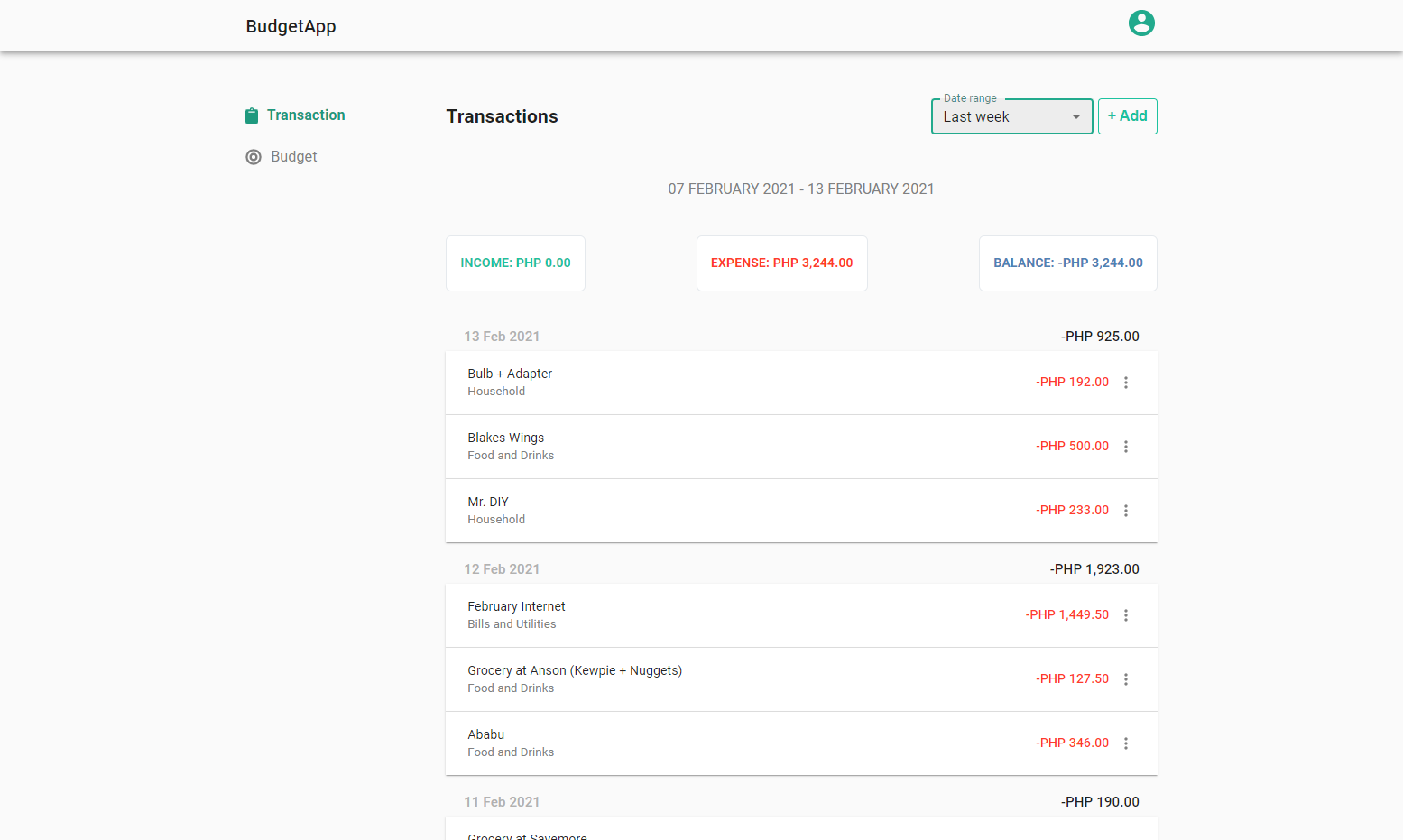The image size is (1403, 840).
Task: Click the Last week dropdown arrow
Action: [1075, 117]
